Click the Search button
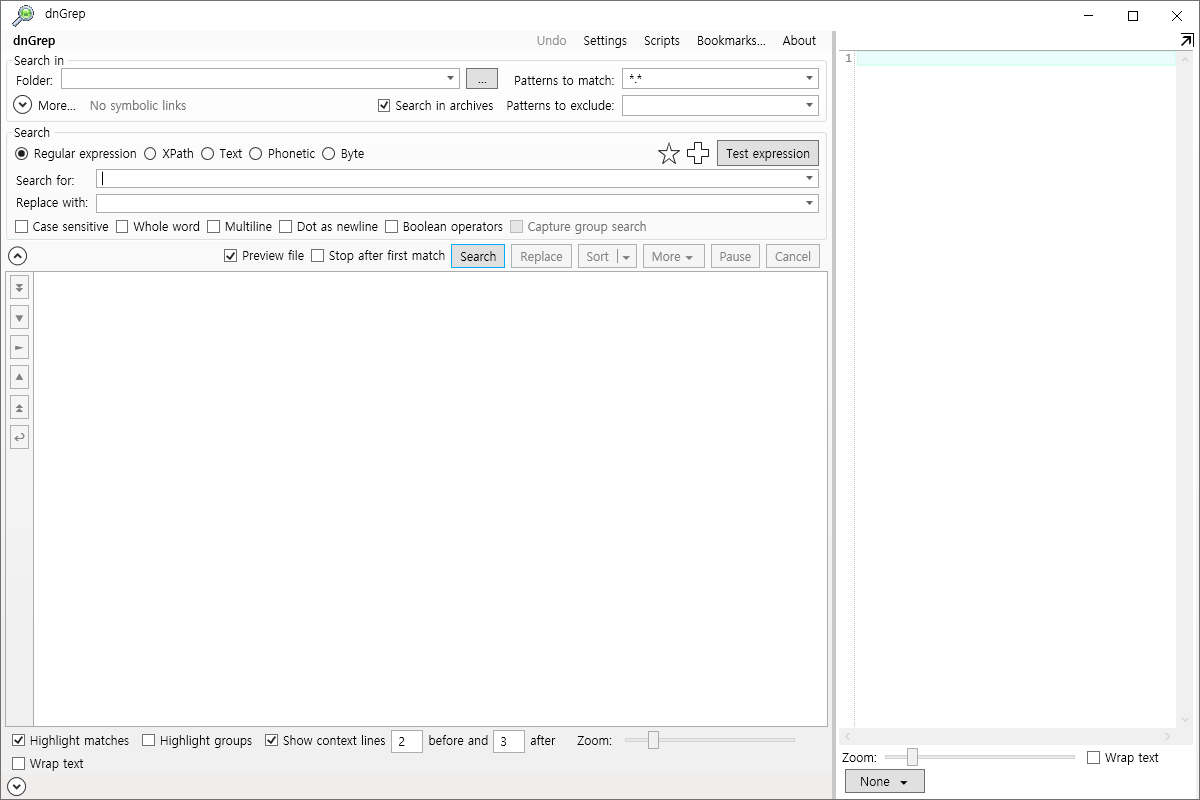 (478, 257)
